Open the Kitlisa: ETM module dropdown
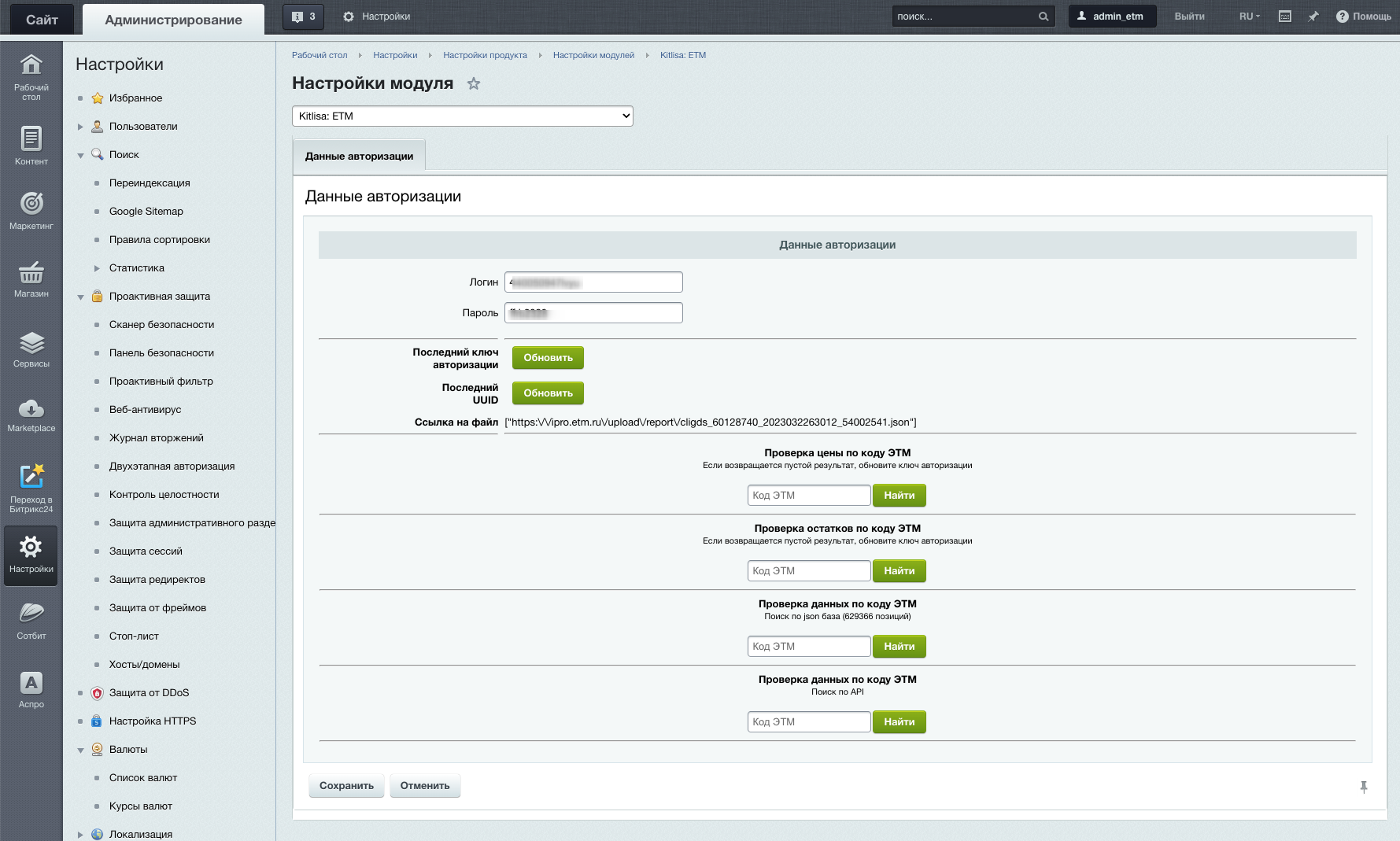Image resolution: width=1400 pixels, height=841 pixels. pyautogui.click(x=463, y=116)
